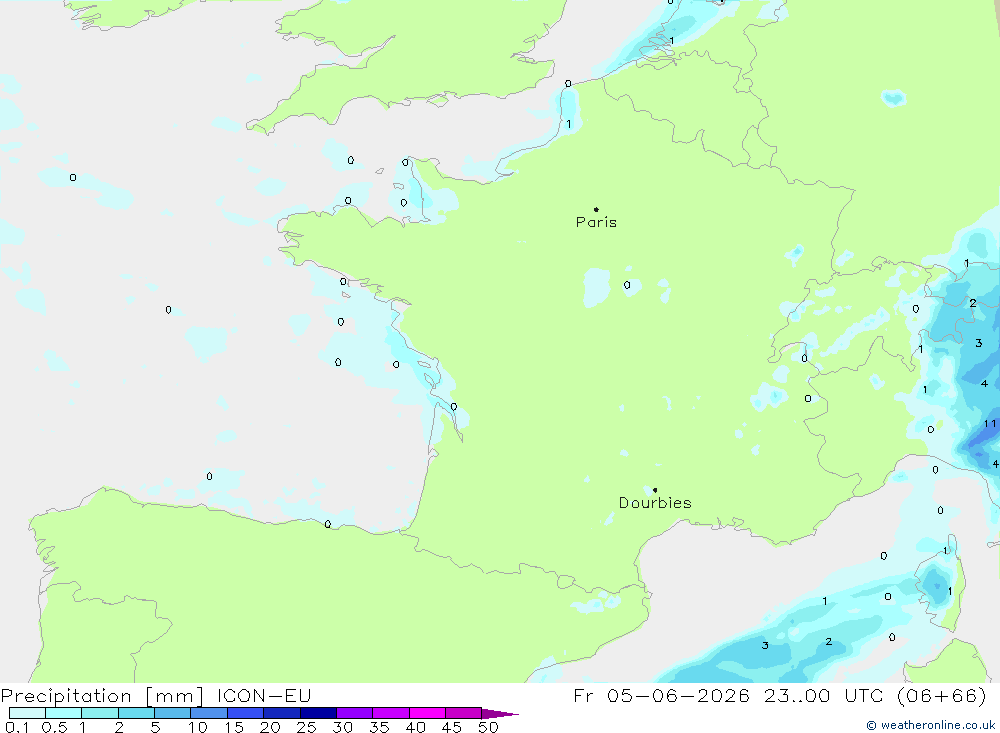This screenshot has height=733, width=1000.
Task: Click the 0.1 legend scale label
Action: click(x=17, y=727)
